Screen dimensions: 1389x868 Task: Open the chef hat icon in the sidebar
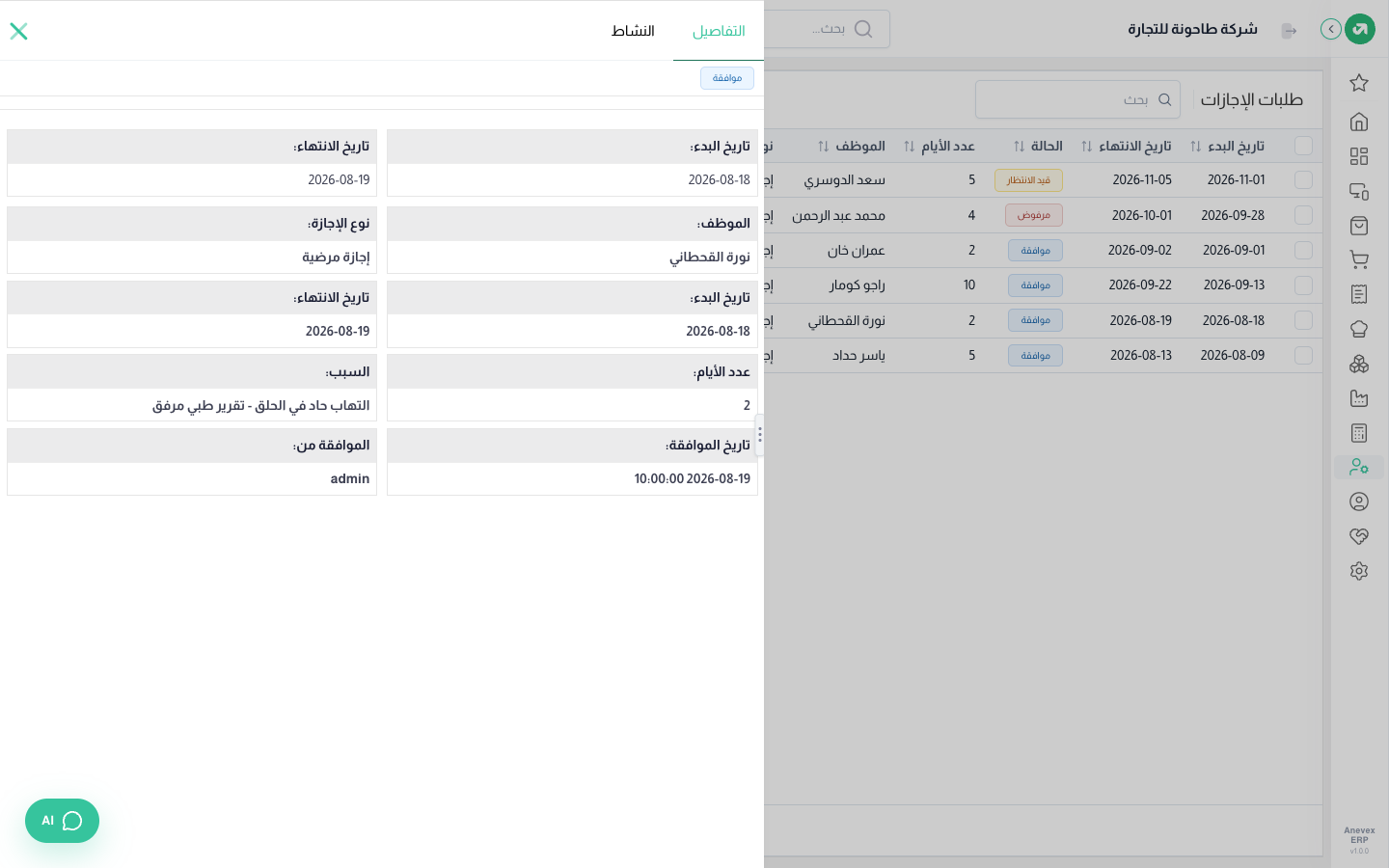pyautogui.click(x=1359, y=329)
